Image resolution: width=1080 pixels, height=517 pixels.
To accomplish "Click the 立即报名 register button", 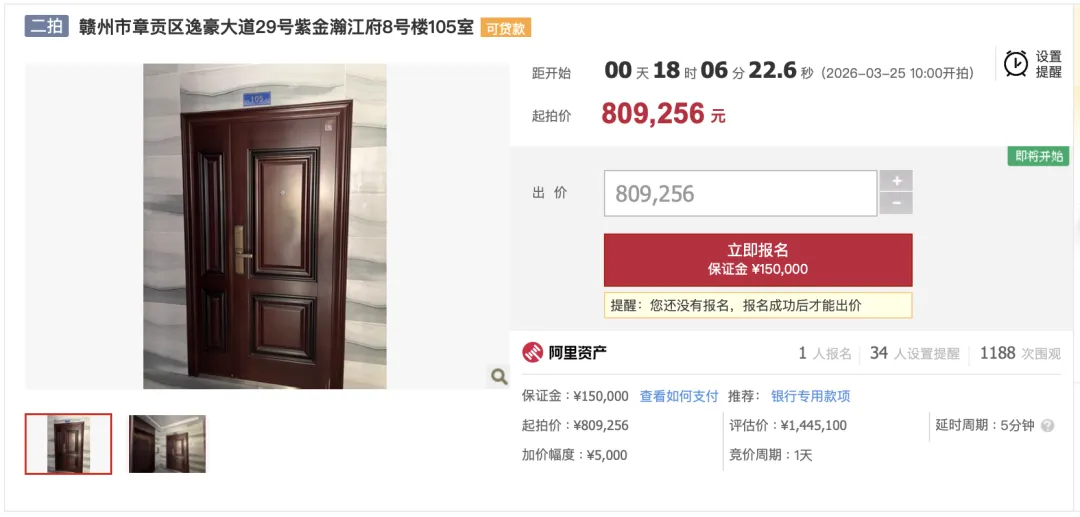I will (x=758, y=260).
